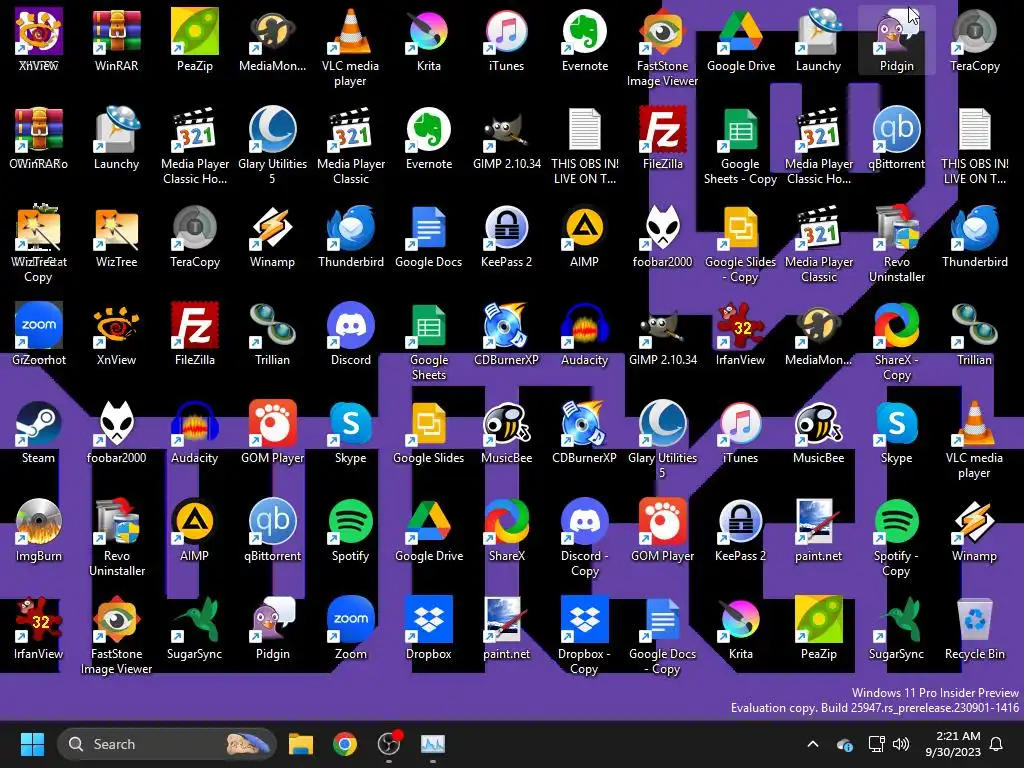
Task: Select the Evernote icon next to FastStone
Action: (x=584, y=40)
